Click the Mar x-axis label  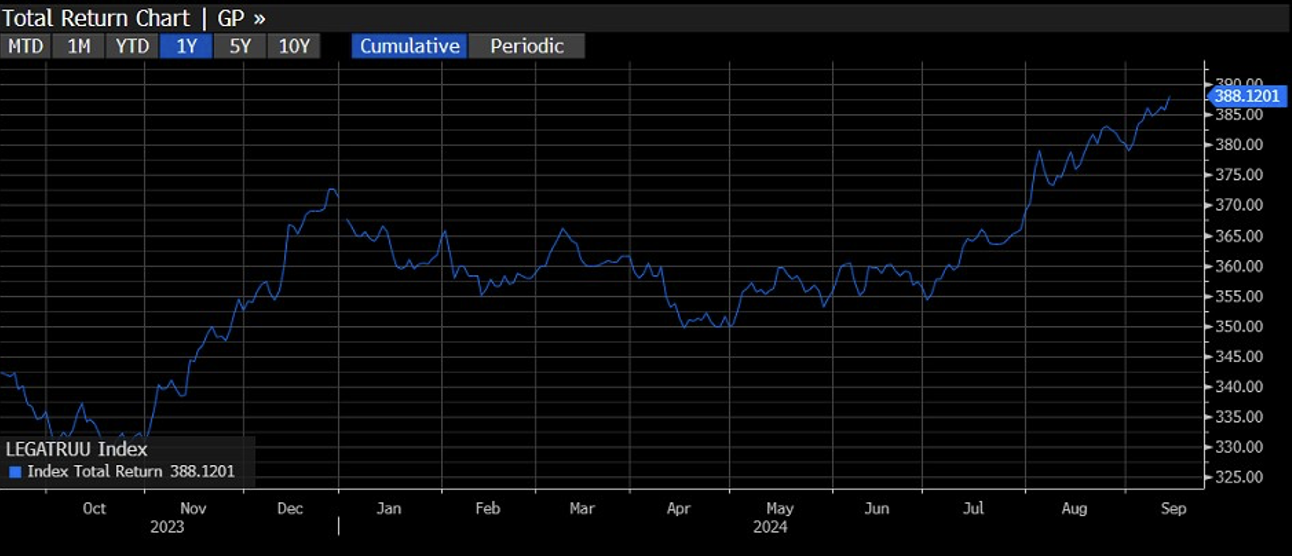click(x=582, y=508)
